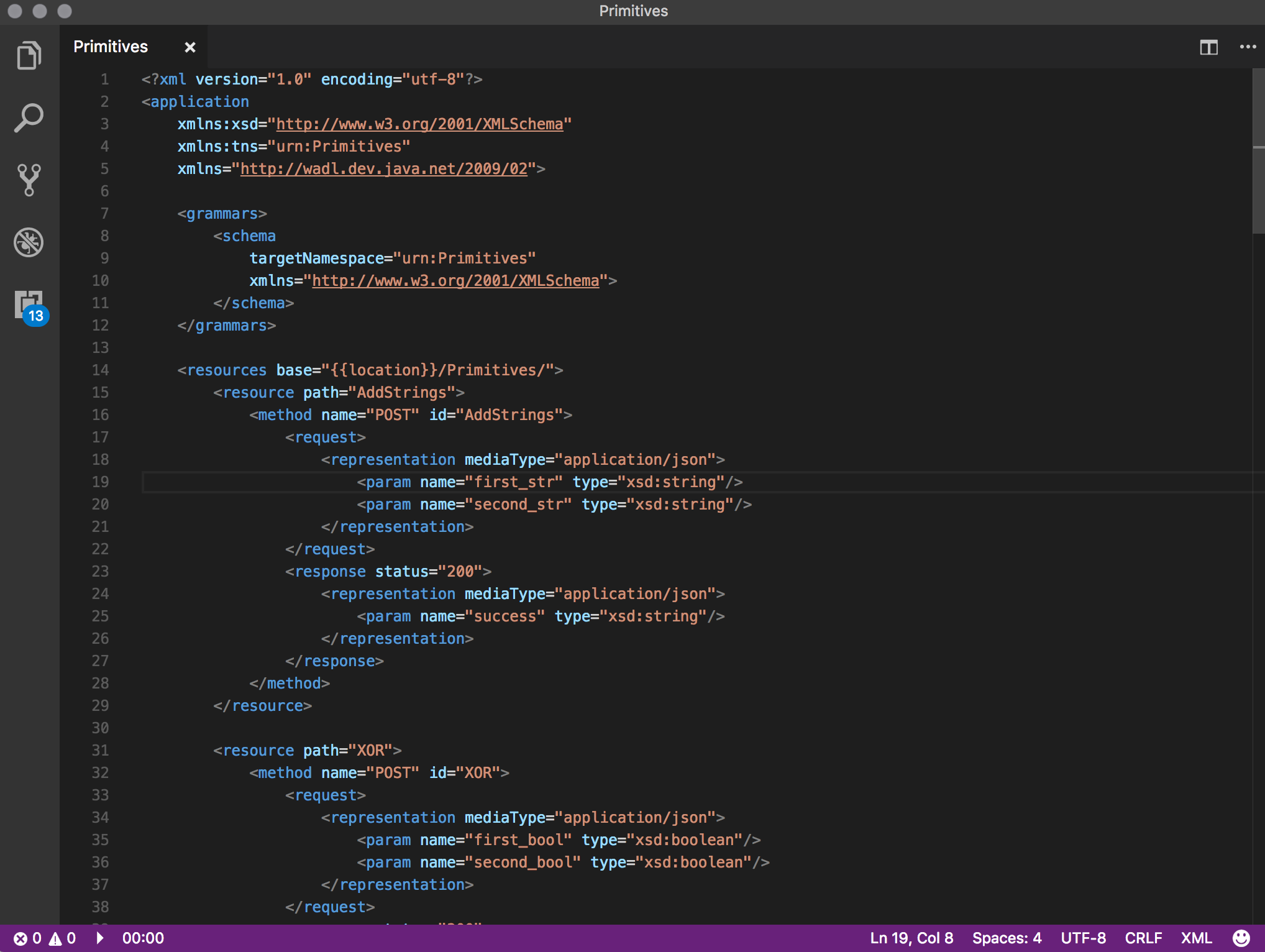Change encoding via the UTF-8 selector
Image resolution: width=1265 pixels, height=952 pixels.
pyautogui.click(x=1084, y=938)
